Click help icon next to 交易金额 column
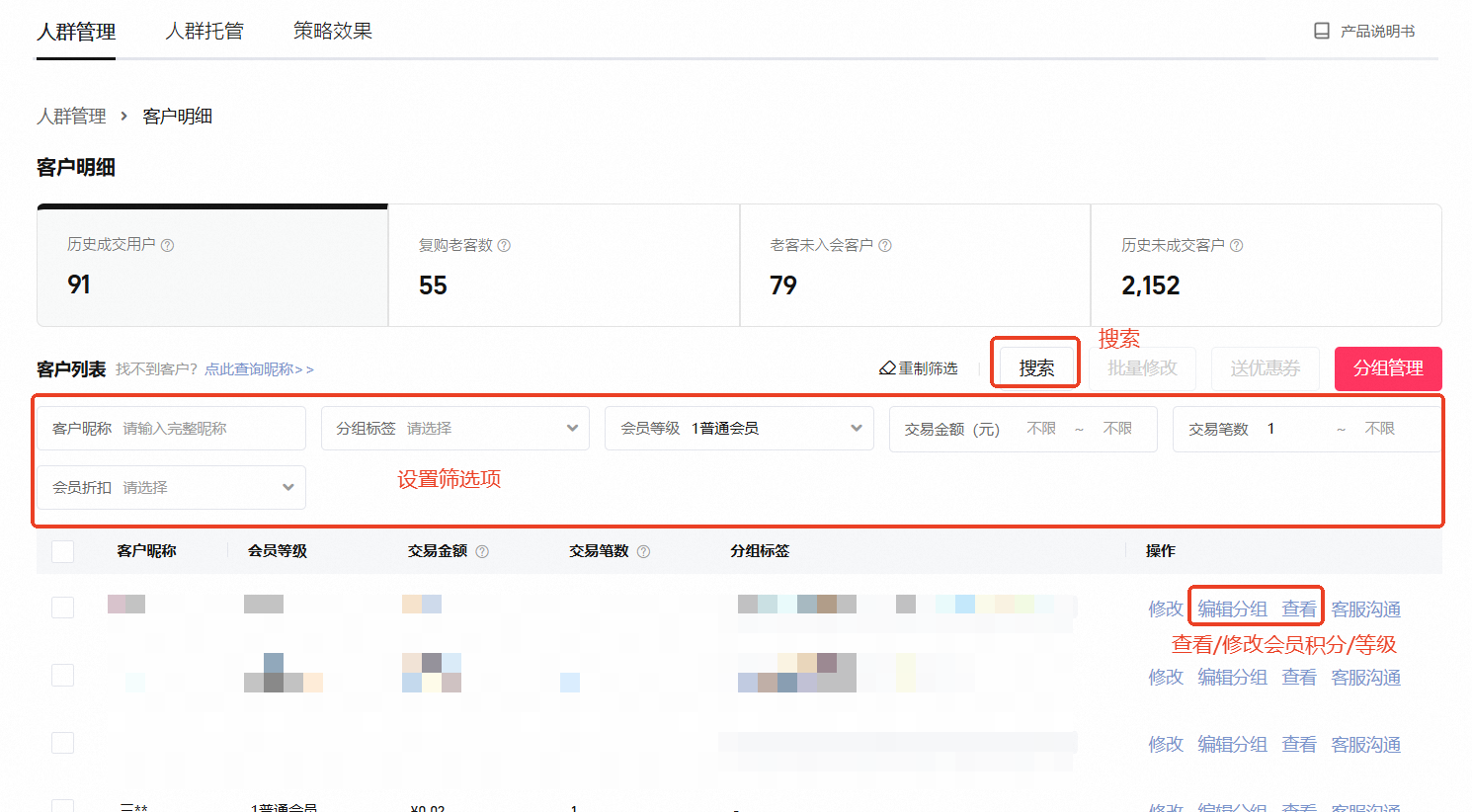The image size is (1472, 812). point(482,551)
